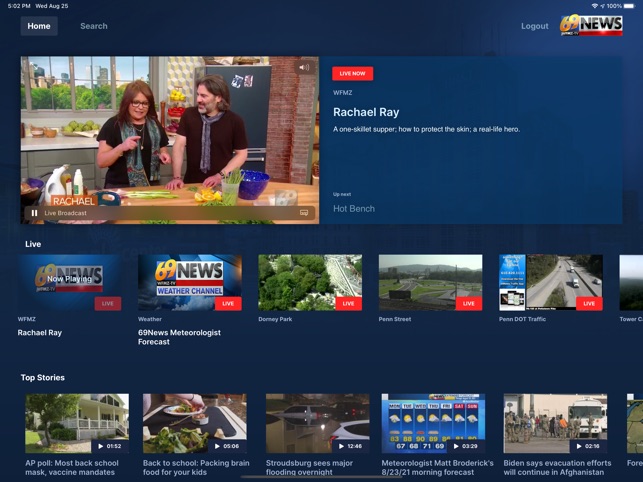Play the packing brain food story video

tap(195, 423)
